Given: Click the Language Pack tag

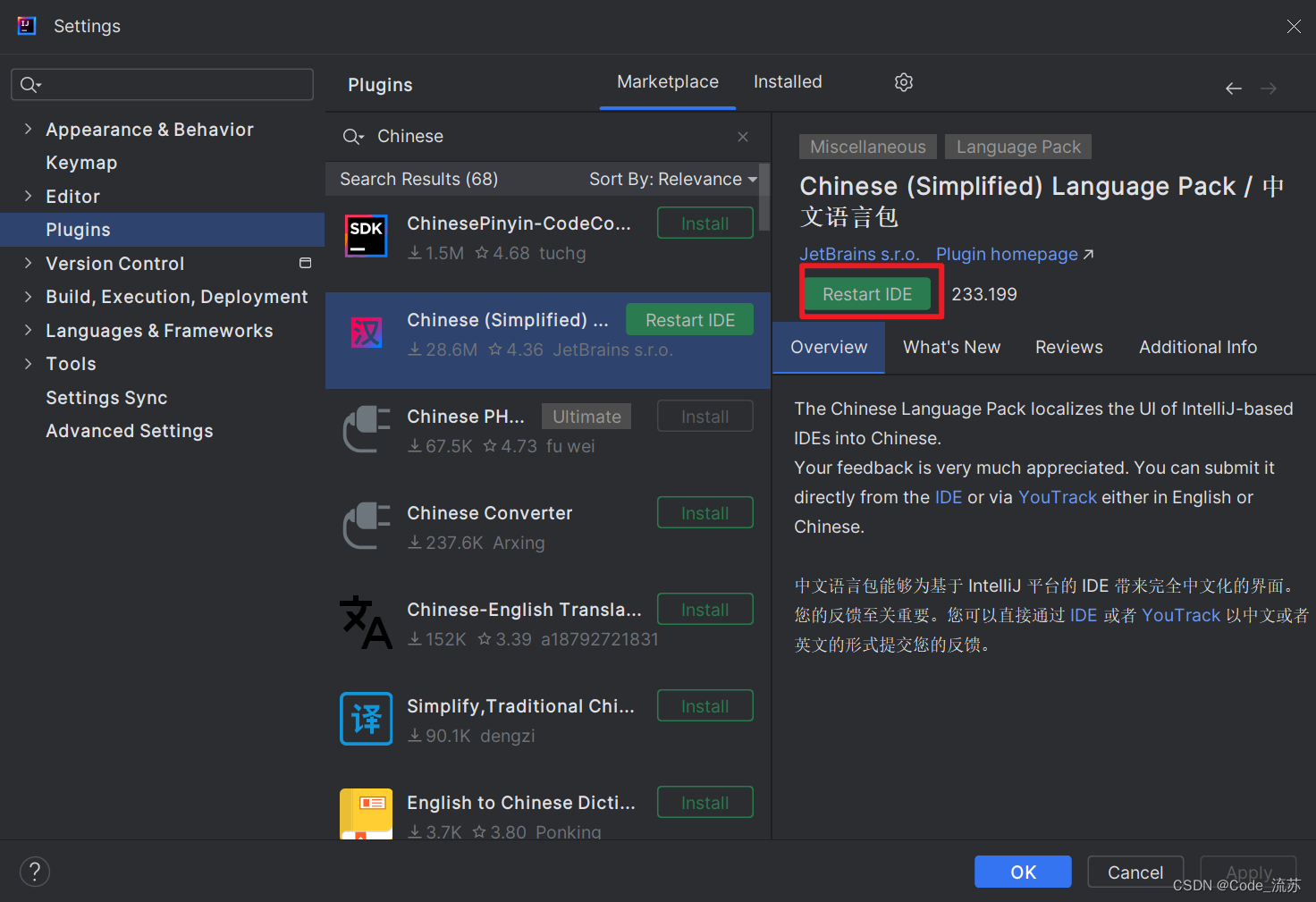Looking at the screenshot, I should 1018,147.
